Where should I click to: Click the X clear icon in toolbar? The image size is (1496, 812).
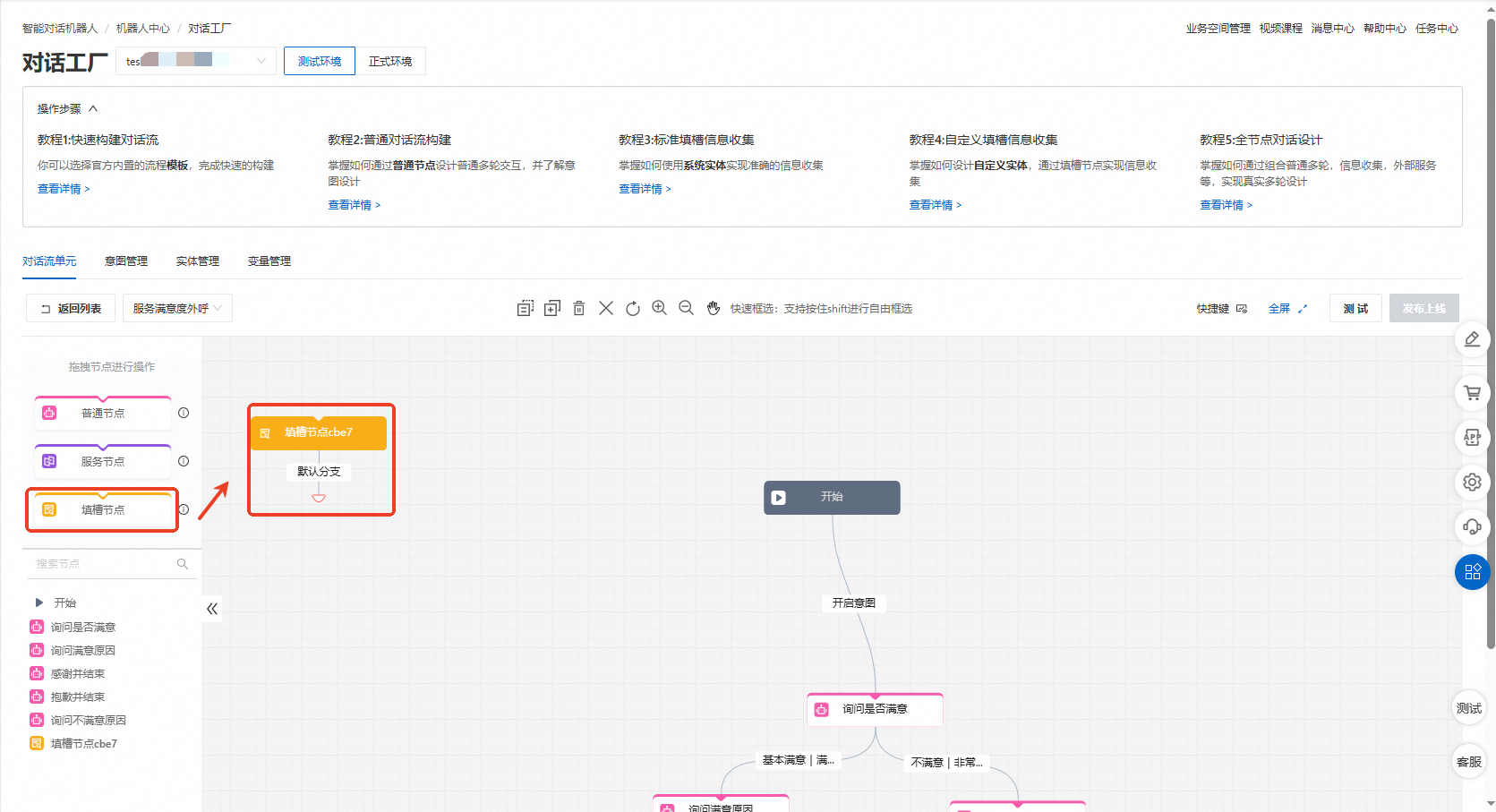[606, 308]
